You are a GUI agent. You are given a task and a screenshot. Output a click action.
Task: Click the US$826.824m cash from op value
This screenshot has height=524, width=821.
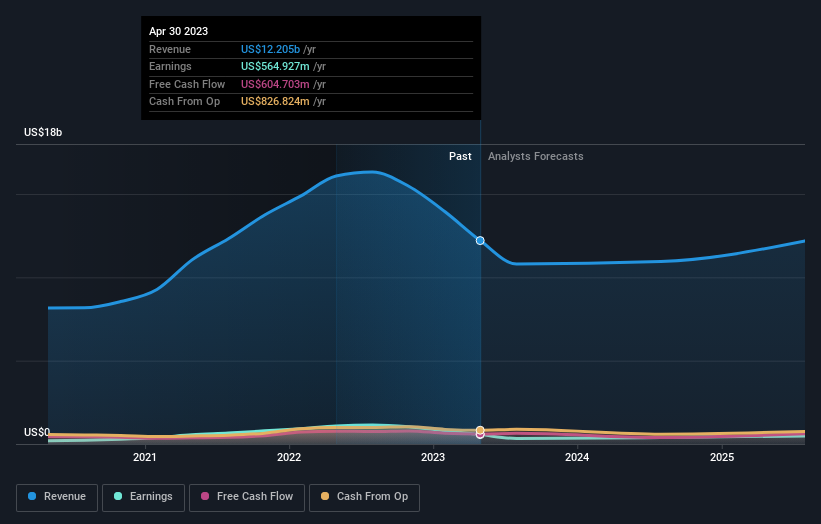click(x=275, y=102)
